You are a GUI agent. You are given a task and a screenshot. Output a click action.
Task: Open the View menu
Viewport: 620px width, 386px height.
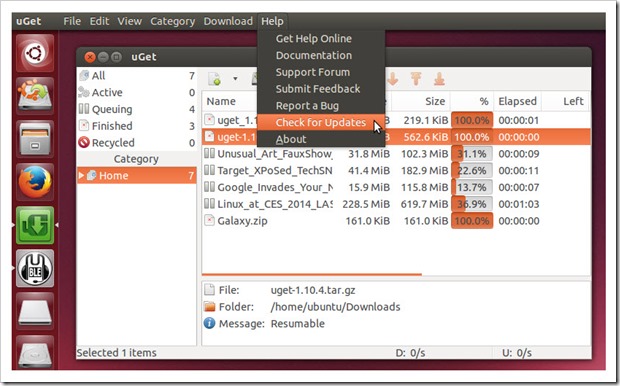129,21
